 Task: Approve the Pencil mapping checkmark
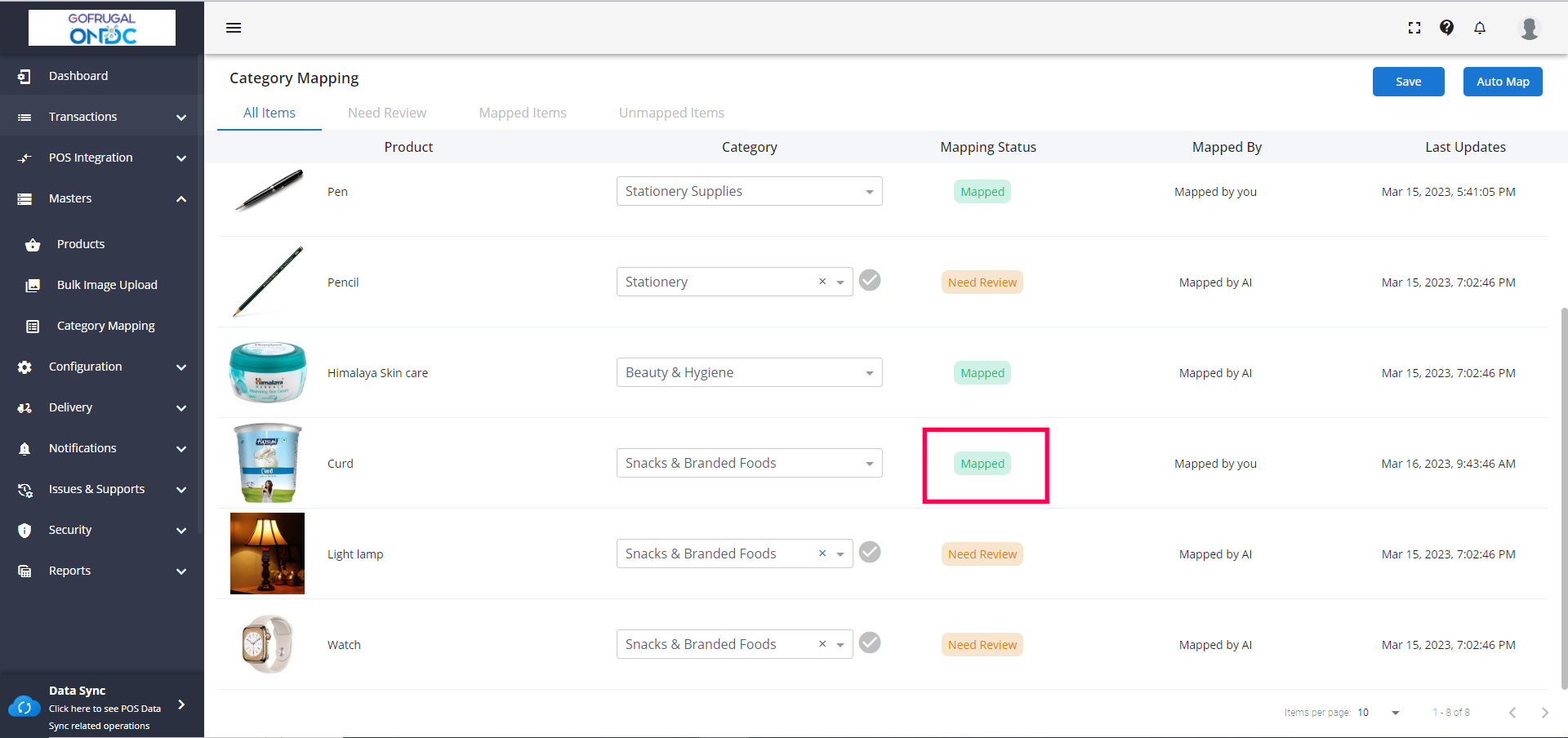[x=871, y=281]
